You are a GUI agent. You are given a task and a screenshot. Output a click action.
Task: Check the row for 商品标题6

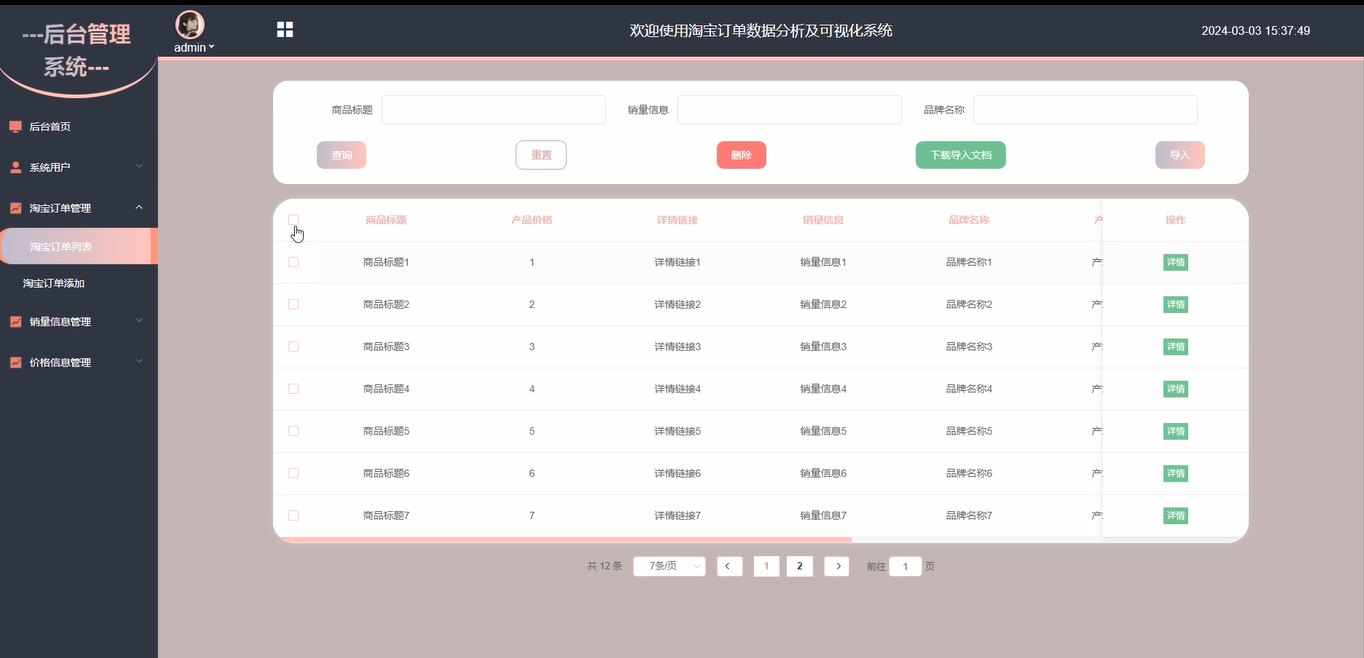pyautogui.click(x=293, y=473)
